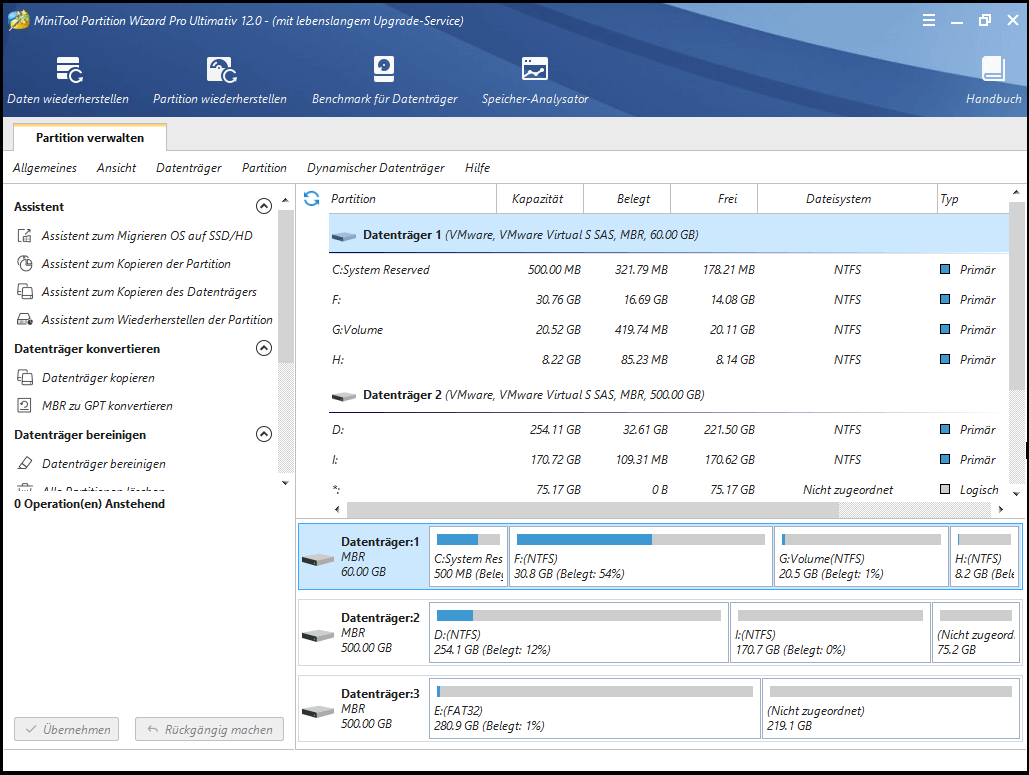
Task: Select E:(FAT32) block in disk map
Action: click(x=595, y=709)
